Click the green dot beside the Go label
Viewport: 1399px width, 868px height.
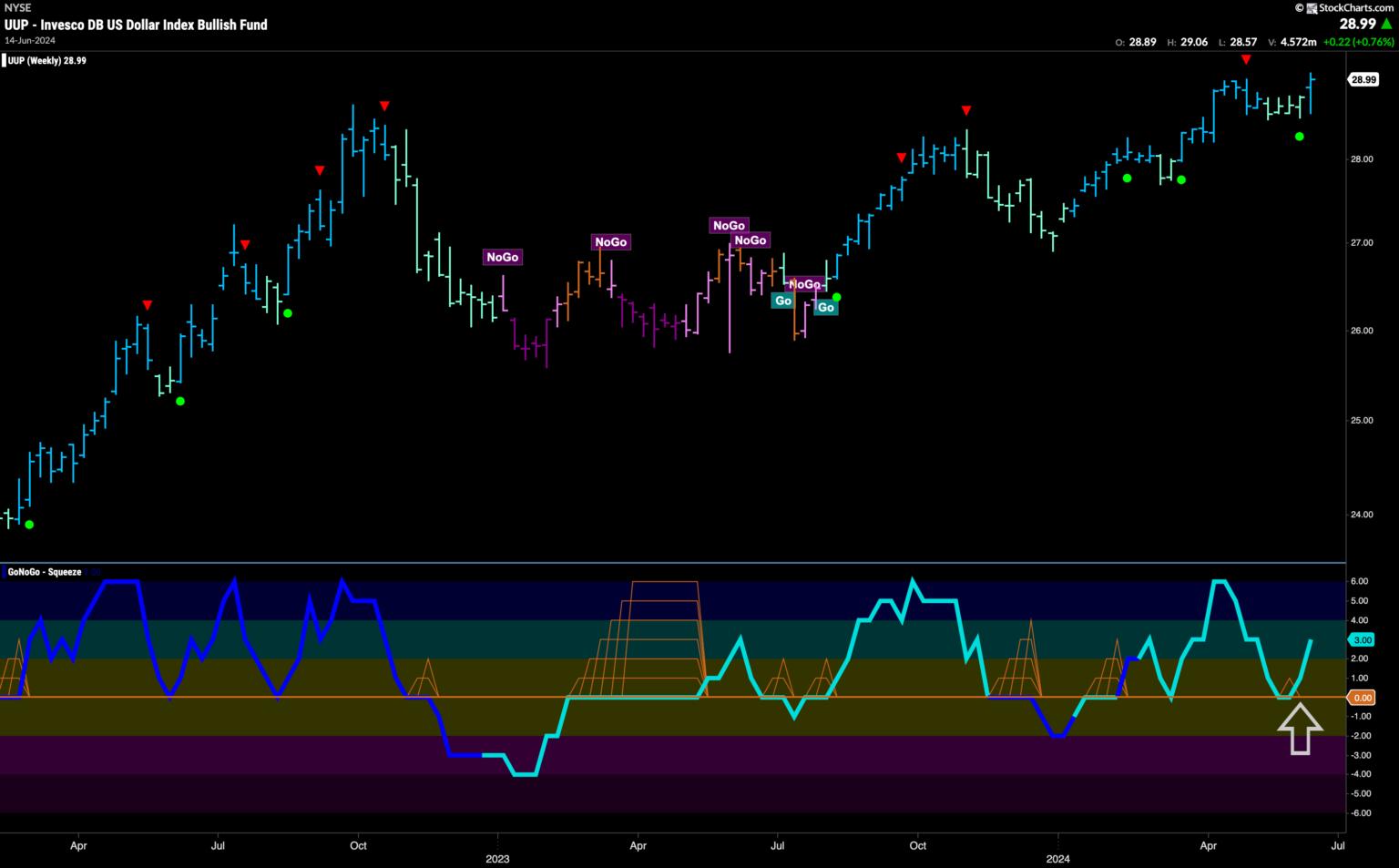tap(836, 297)
